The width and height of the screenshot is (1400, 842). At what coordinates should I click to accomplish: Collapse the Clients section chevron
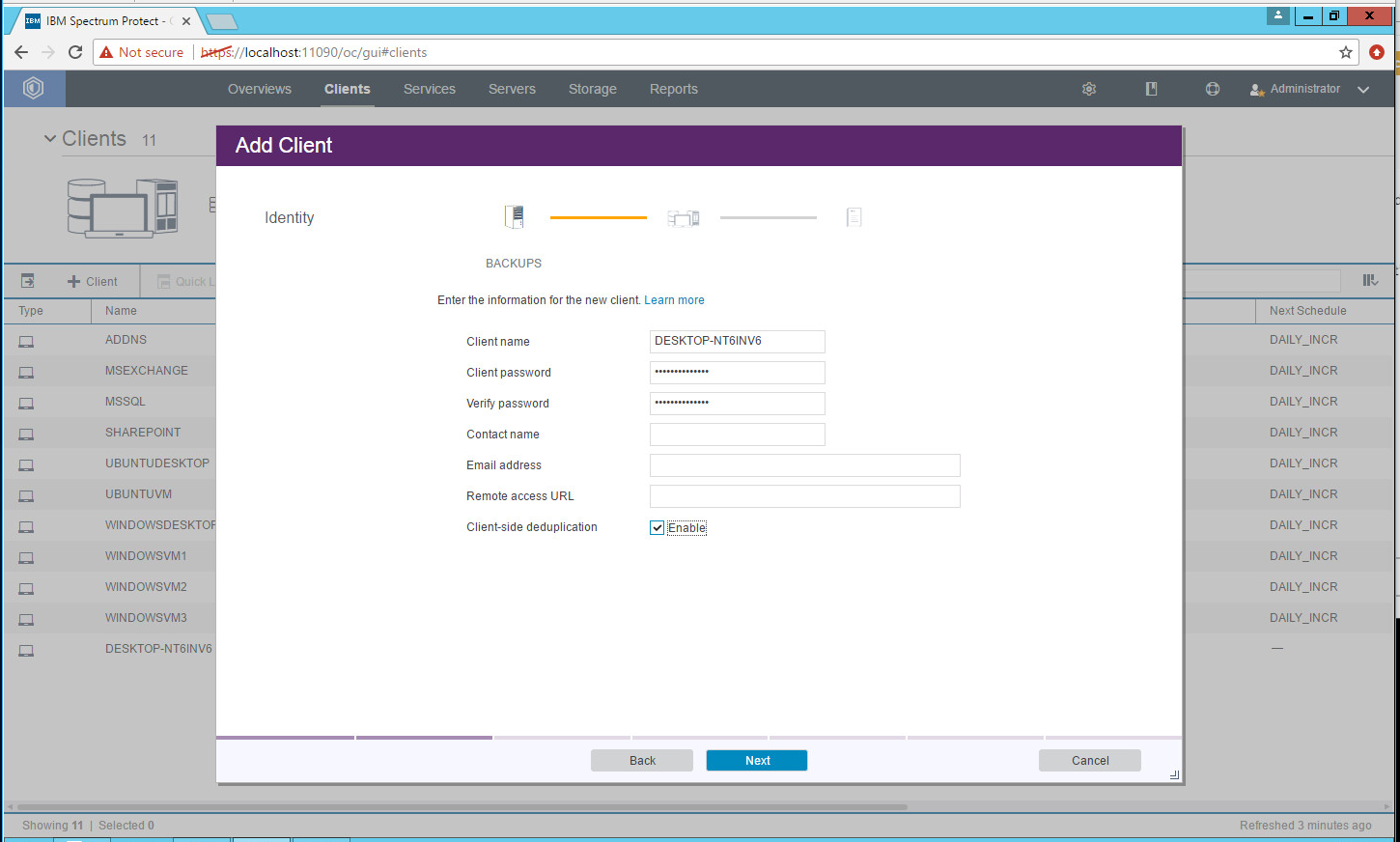(50, 139)
